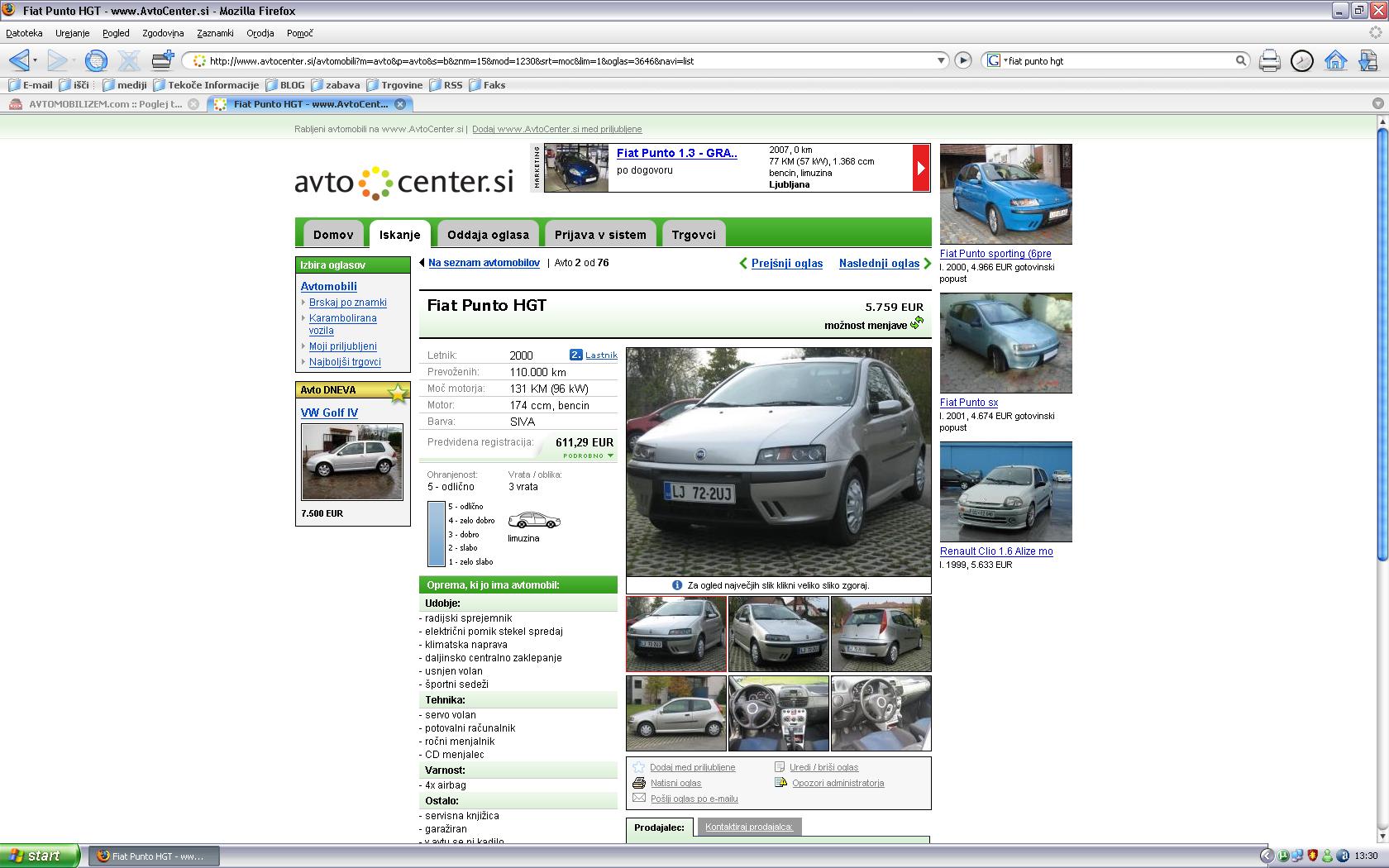This screenshot has width=1389, height=868.
Task: Click the Go arrow beside the address bar
Action: (x=963, y=60)
